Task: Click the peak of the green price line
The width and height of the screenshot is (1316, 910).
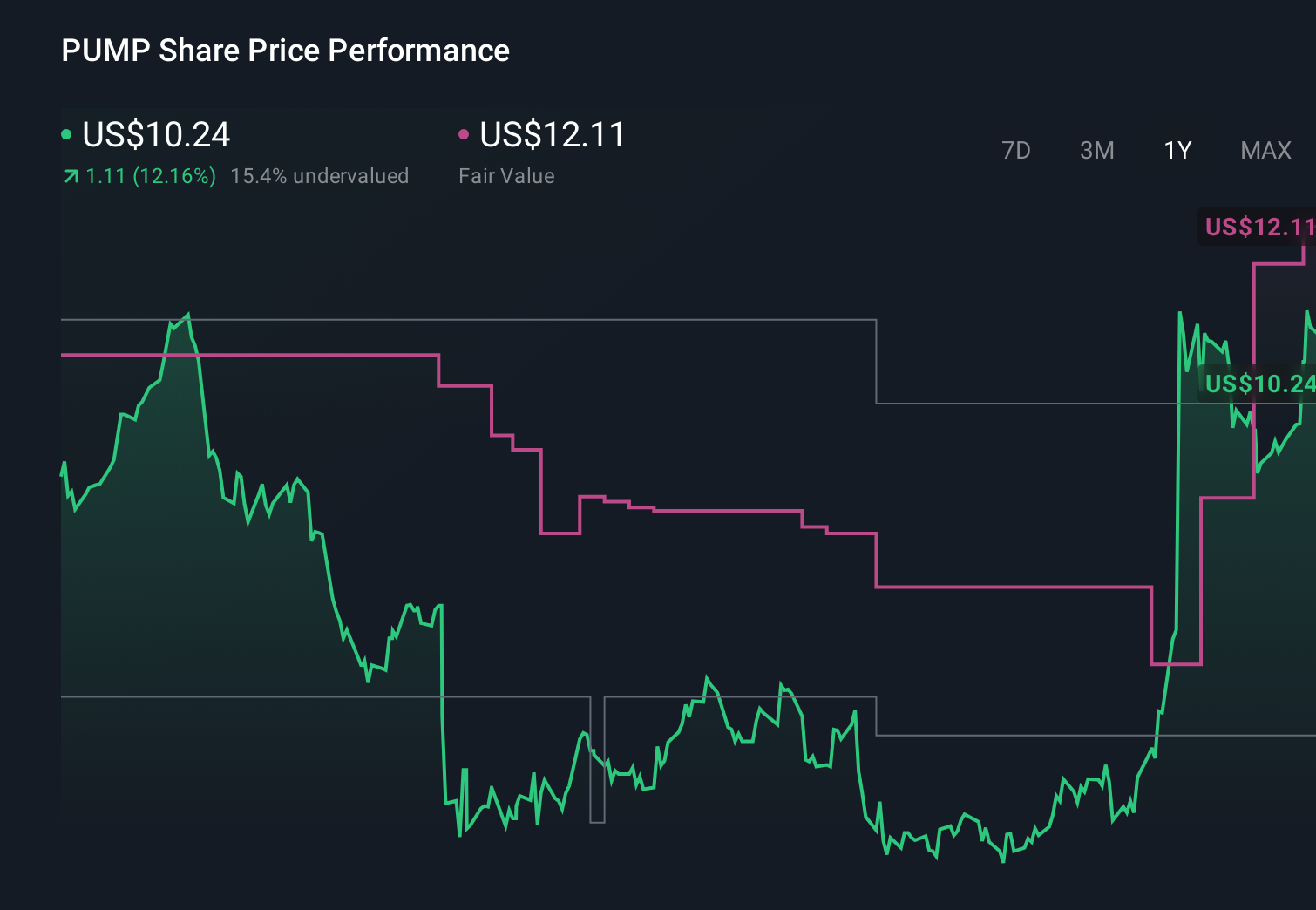Action: pos(190,312)
